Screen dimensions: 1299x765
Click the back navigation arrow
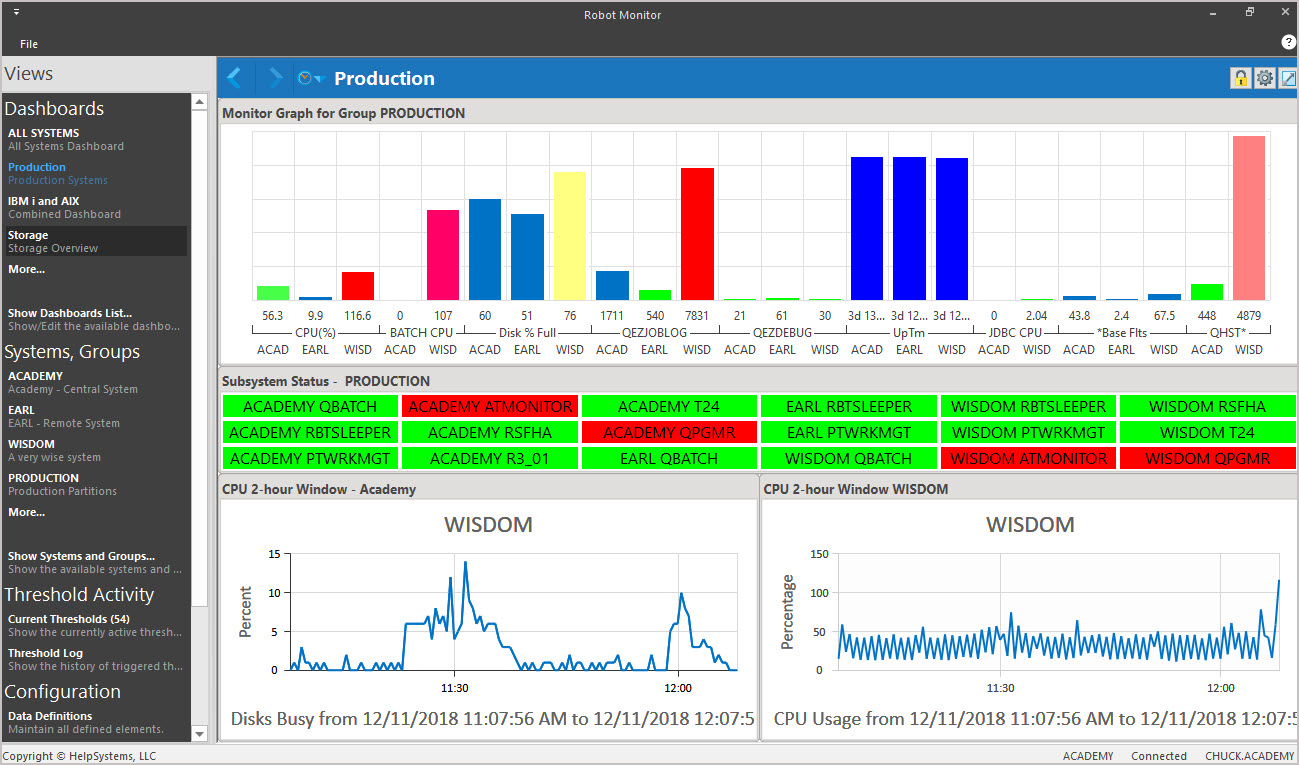coord(235,78)
